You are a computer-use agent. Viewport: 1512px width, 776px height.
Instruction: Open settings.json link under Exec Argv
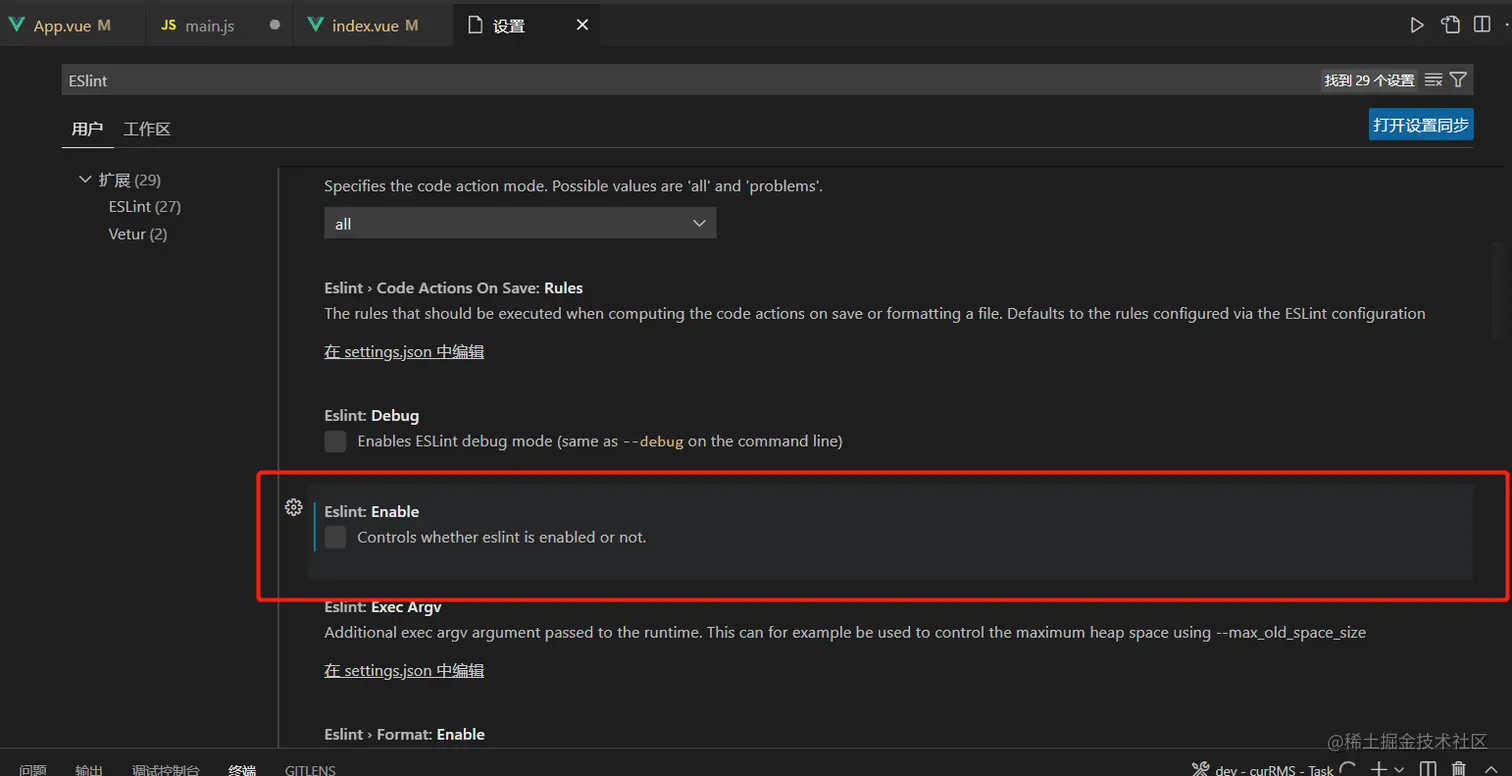click(x=404, y=670)
